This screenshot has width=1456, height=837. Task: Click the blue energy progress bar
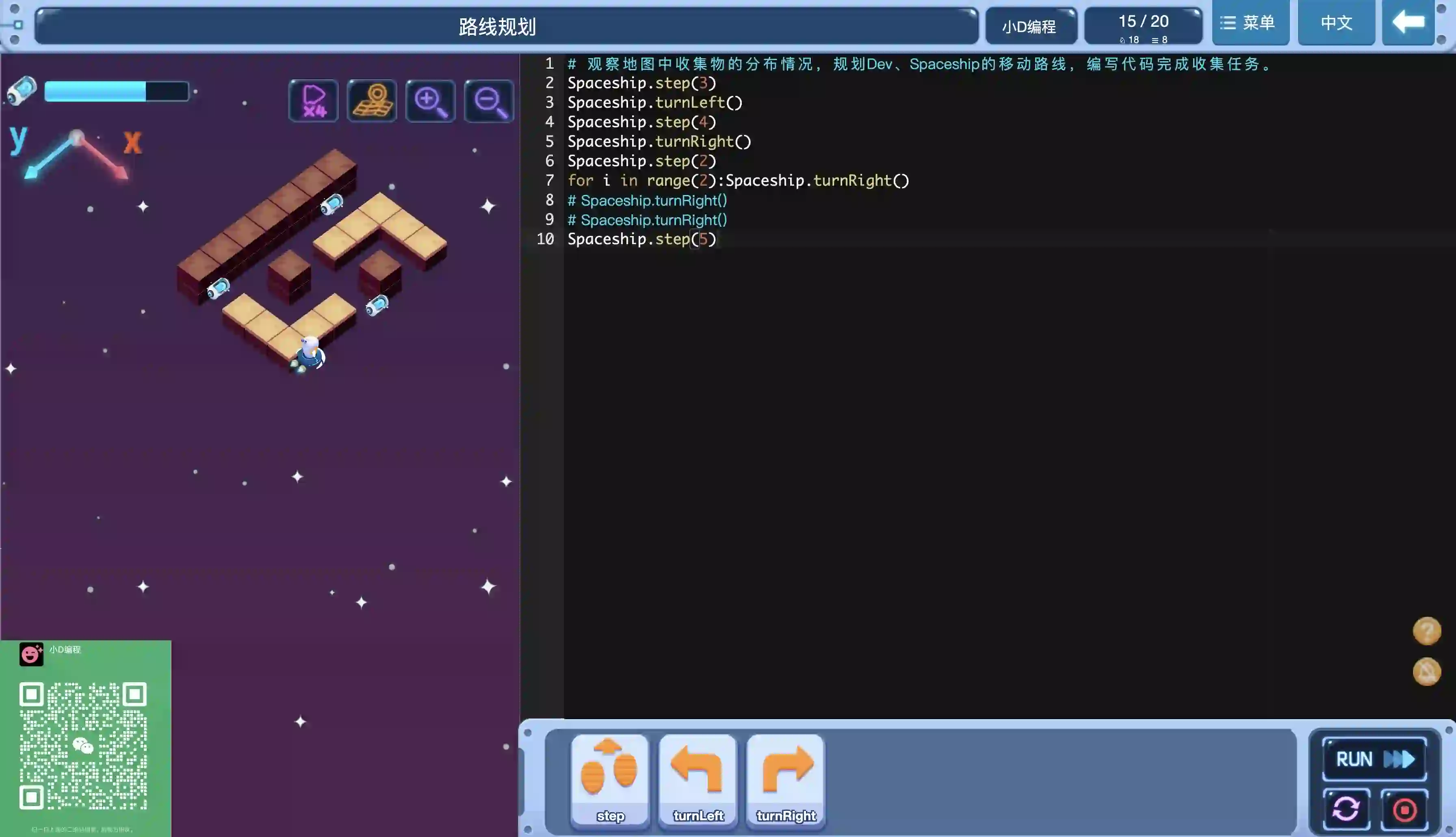(x=117, y=91)
